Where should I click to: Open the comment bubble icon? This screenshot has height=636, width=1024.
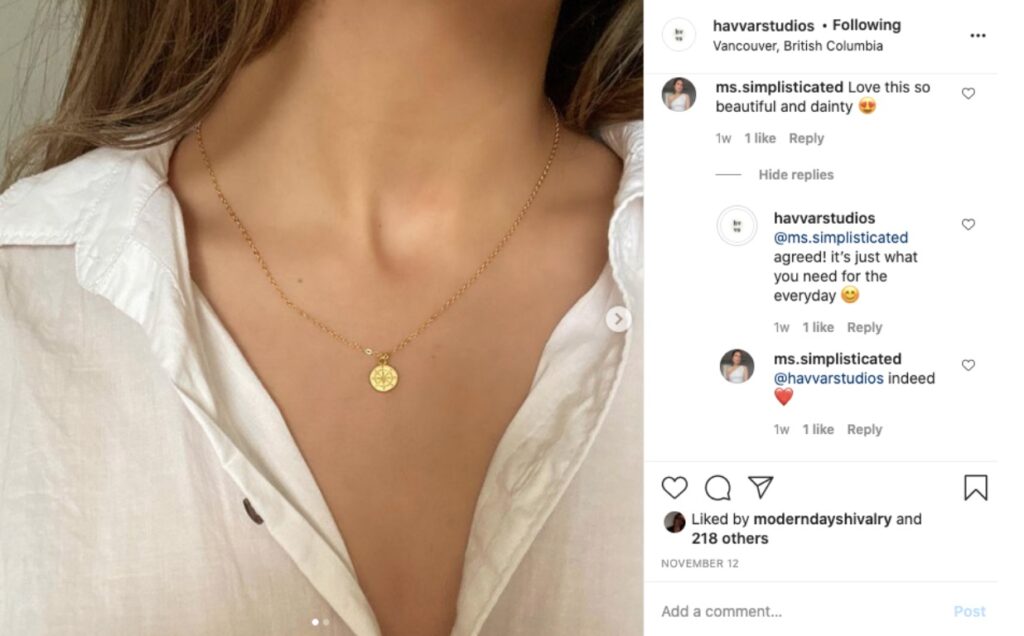click(x=717, y=487)
